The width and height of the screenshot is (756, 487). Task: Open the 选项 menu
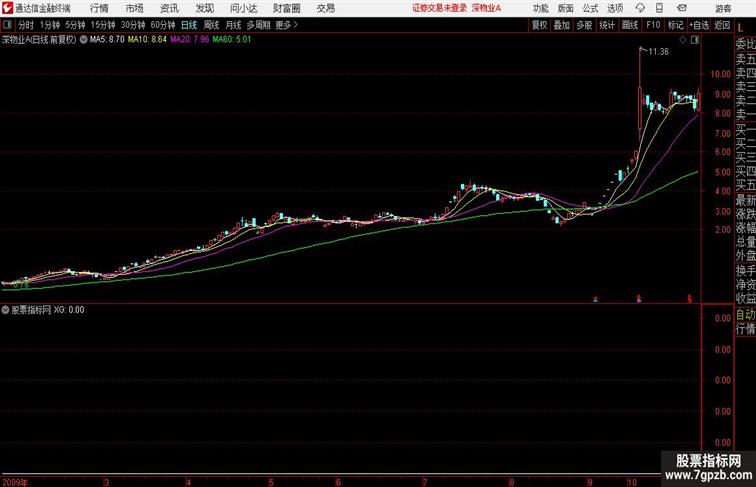(x=615, y=8)
